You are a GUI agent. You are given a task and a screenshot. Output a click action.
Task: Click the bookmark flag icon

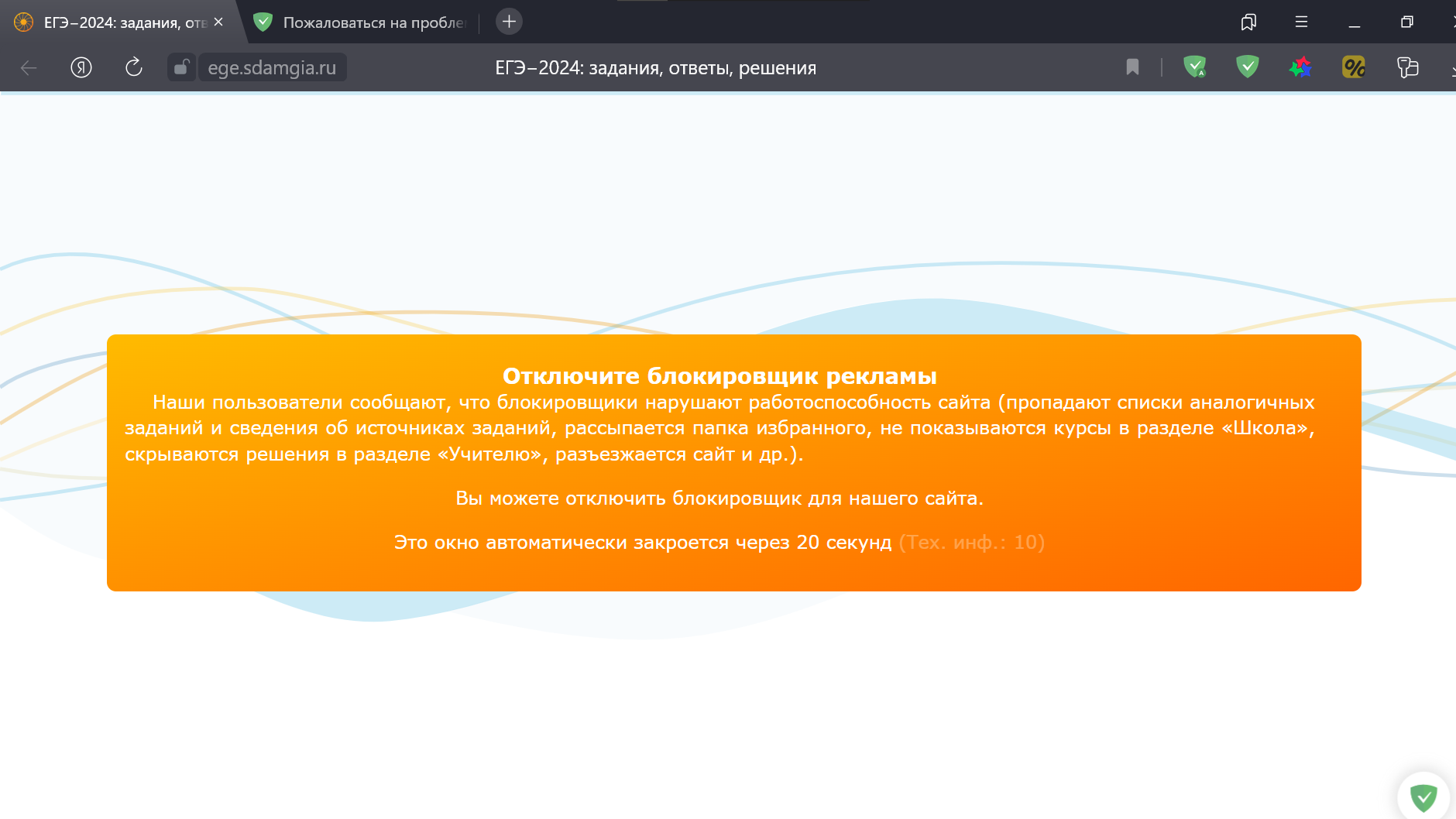click(x=1131, y=67)
